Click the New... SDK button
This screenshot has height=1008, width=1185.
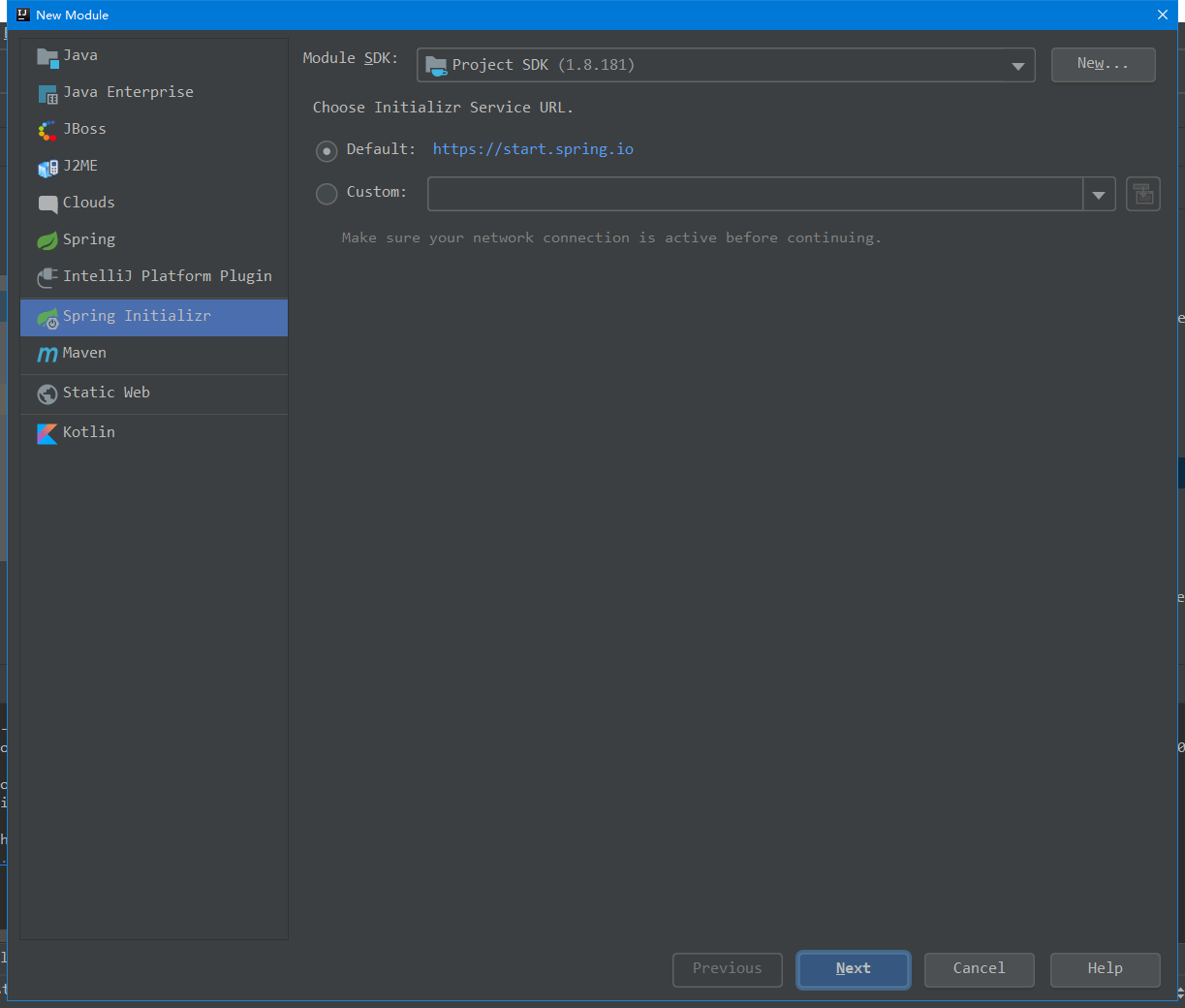click(1103, 64)
